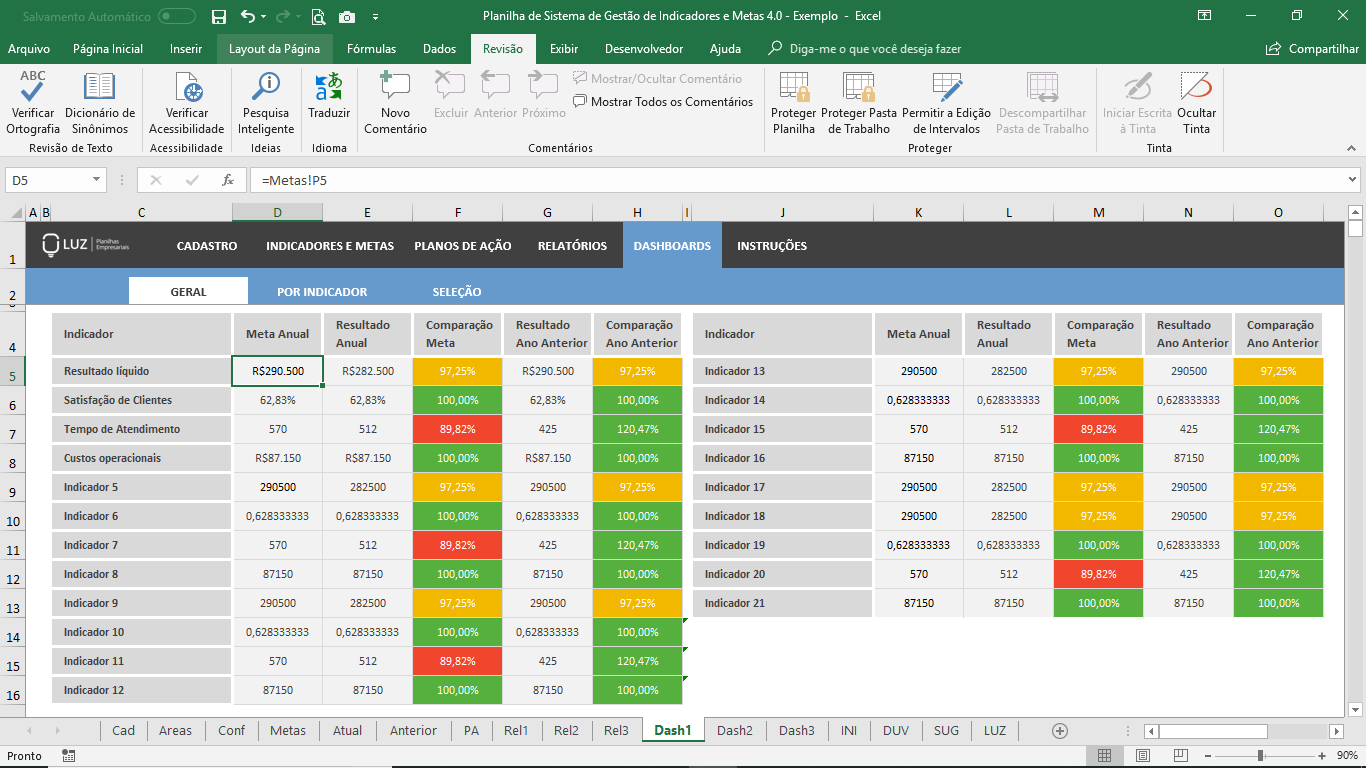Screen dimensions: 1366x768
Task: Open Ribbon Display Options button
Action: pyautogui.click(x=1205, y=16)
